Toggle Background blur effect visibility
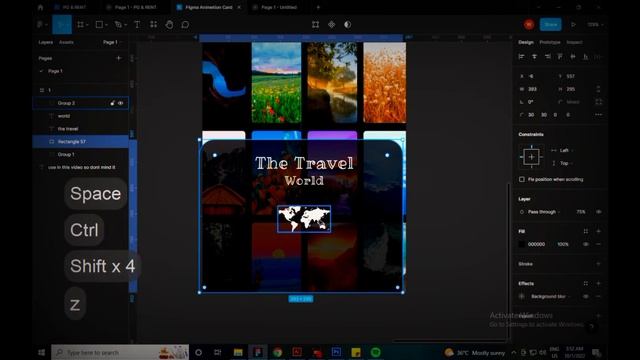Screen dimensions: 640x360 [x=586, y=296]
